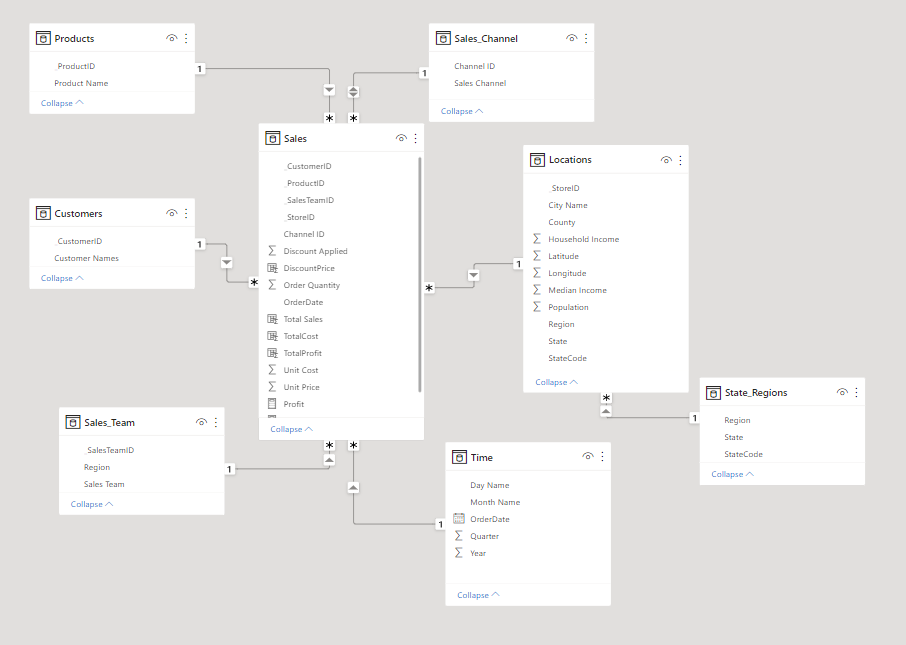Screen dimensions: 906x645
Task: Select the Order Quantity field in Sales
Action: click(311, 285)
